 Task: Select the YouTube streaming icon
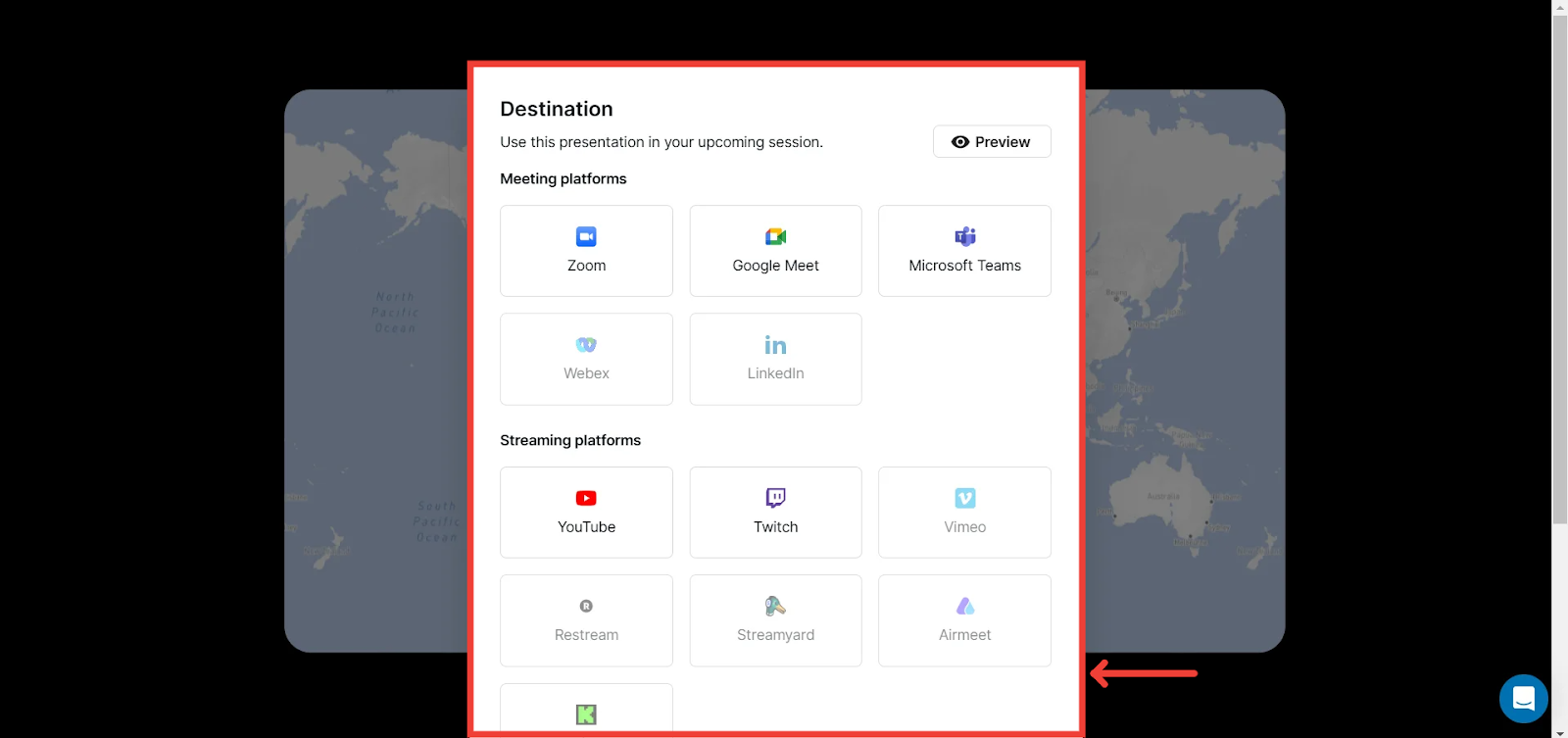pyautogui.click(x=586, y=498)
